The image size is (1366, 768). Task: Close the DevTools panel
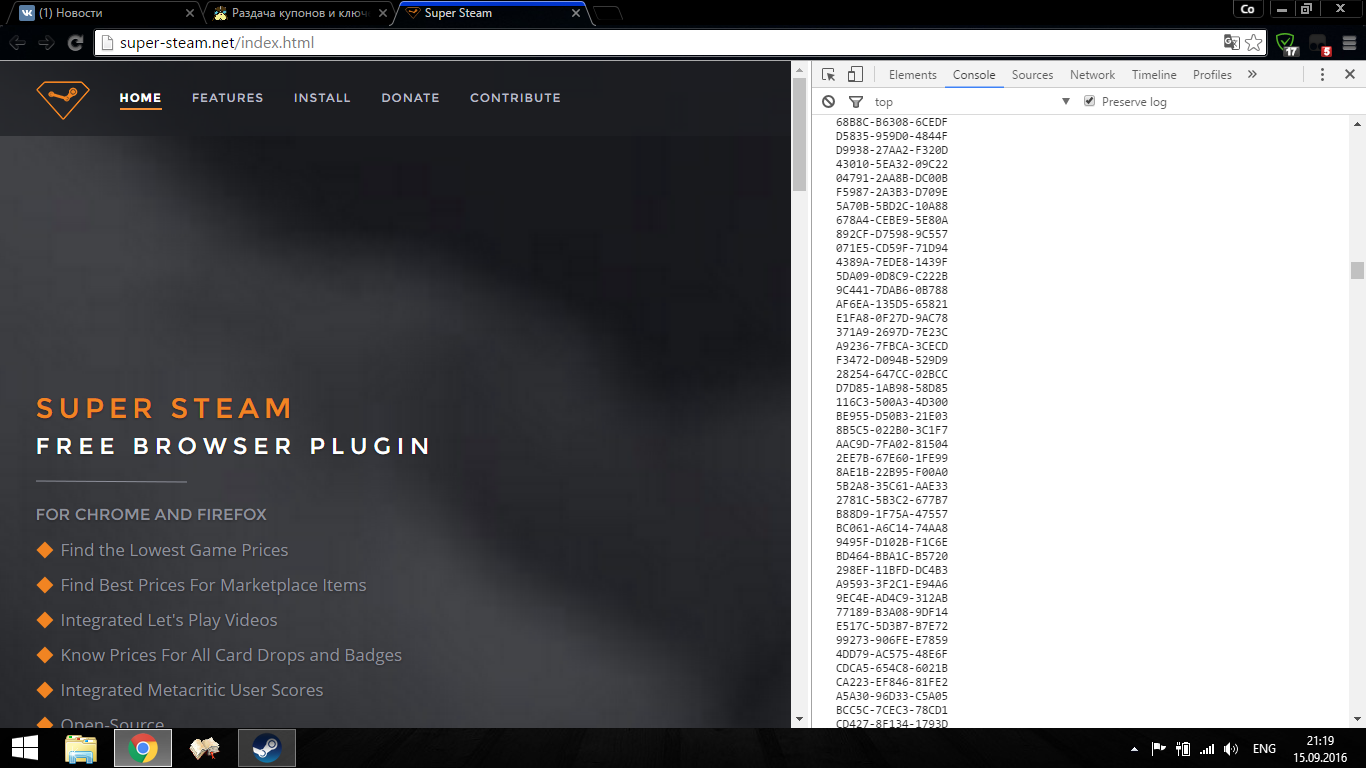pyautogui.click(x=1349, y=75)
